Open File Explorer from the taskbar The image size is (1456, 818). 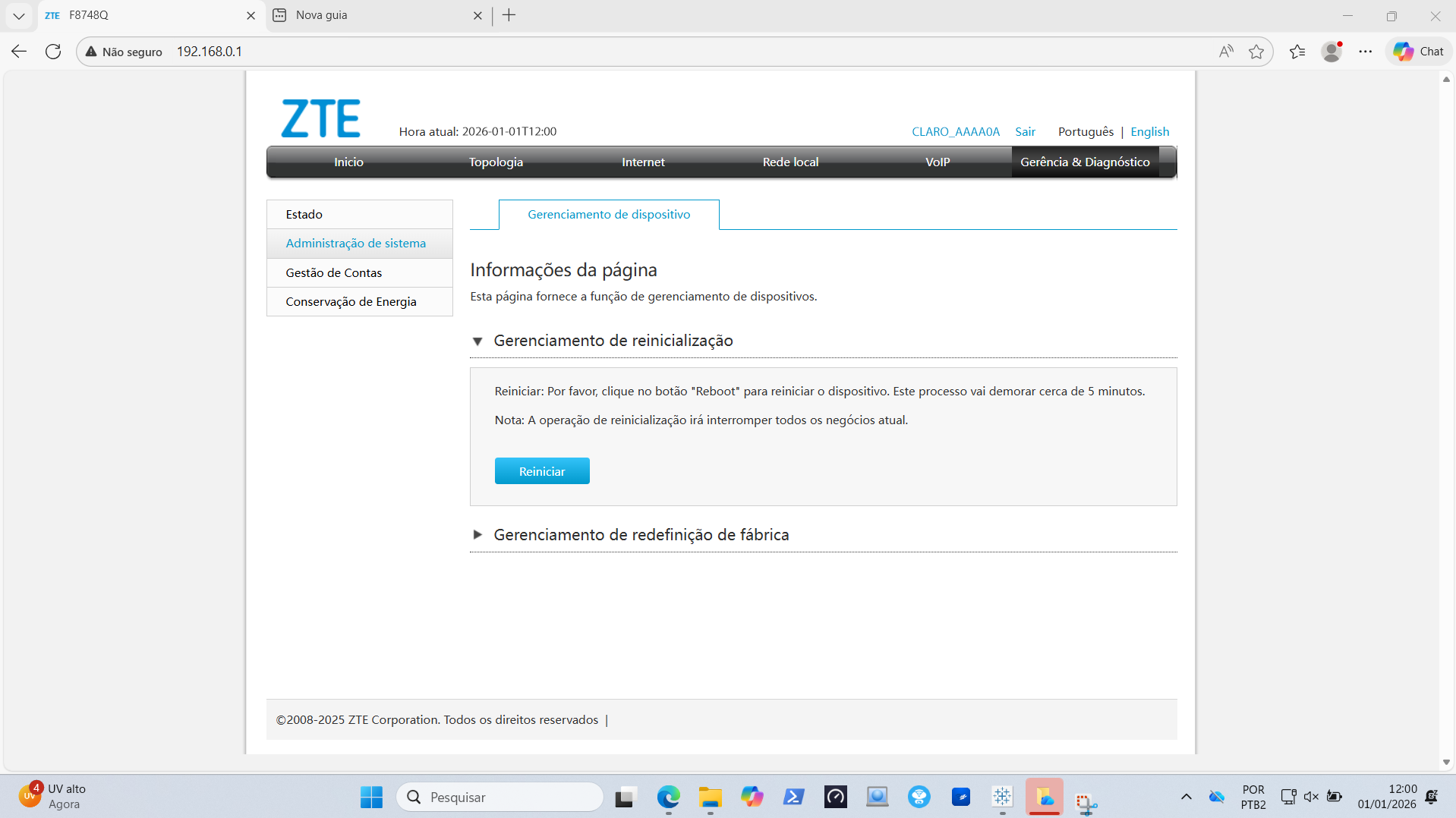[x=710, y=797]
